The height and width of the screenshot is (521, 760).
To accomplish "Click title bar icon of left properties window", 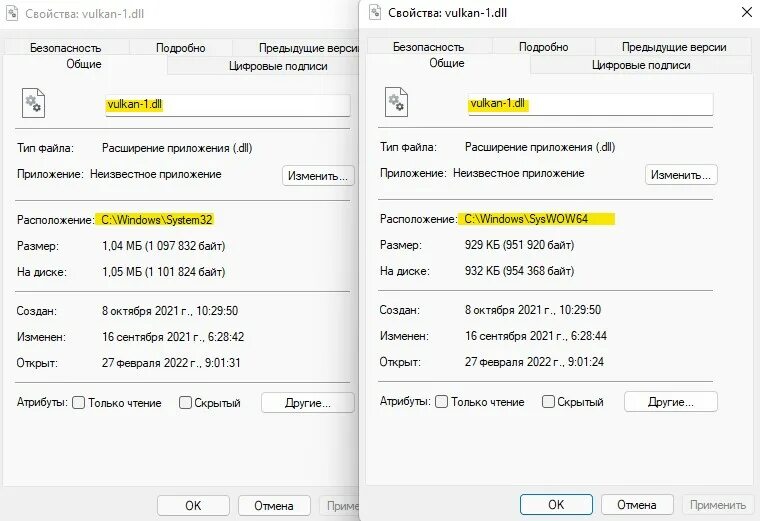I will point(12,13).
